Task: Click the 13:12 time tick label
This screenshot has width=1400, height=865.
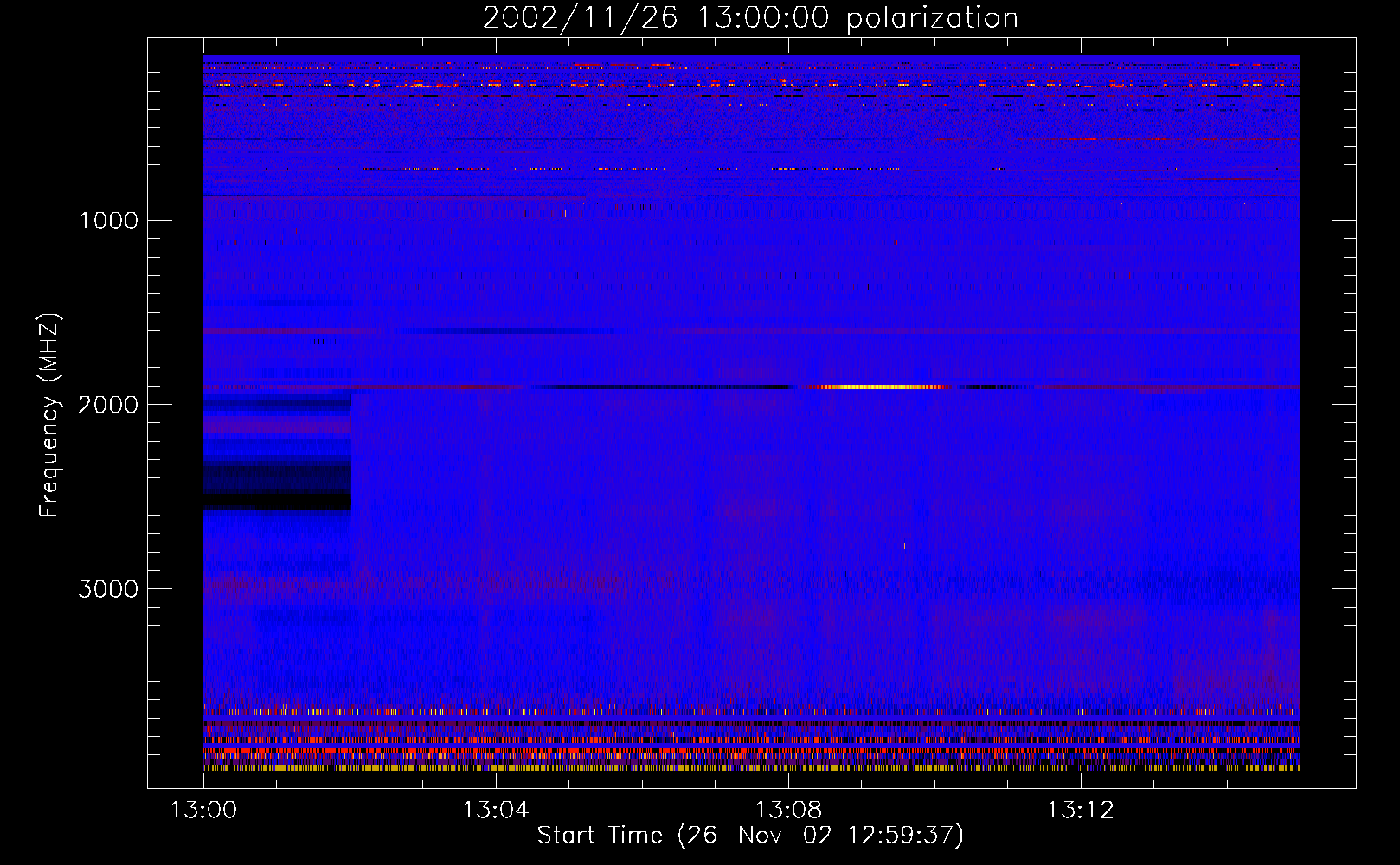Action: coord(1081,811)
